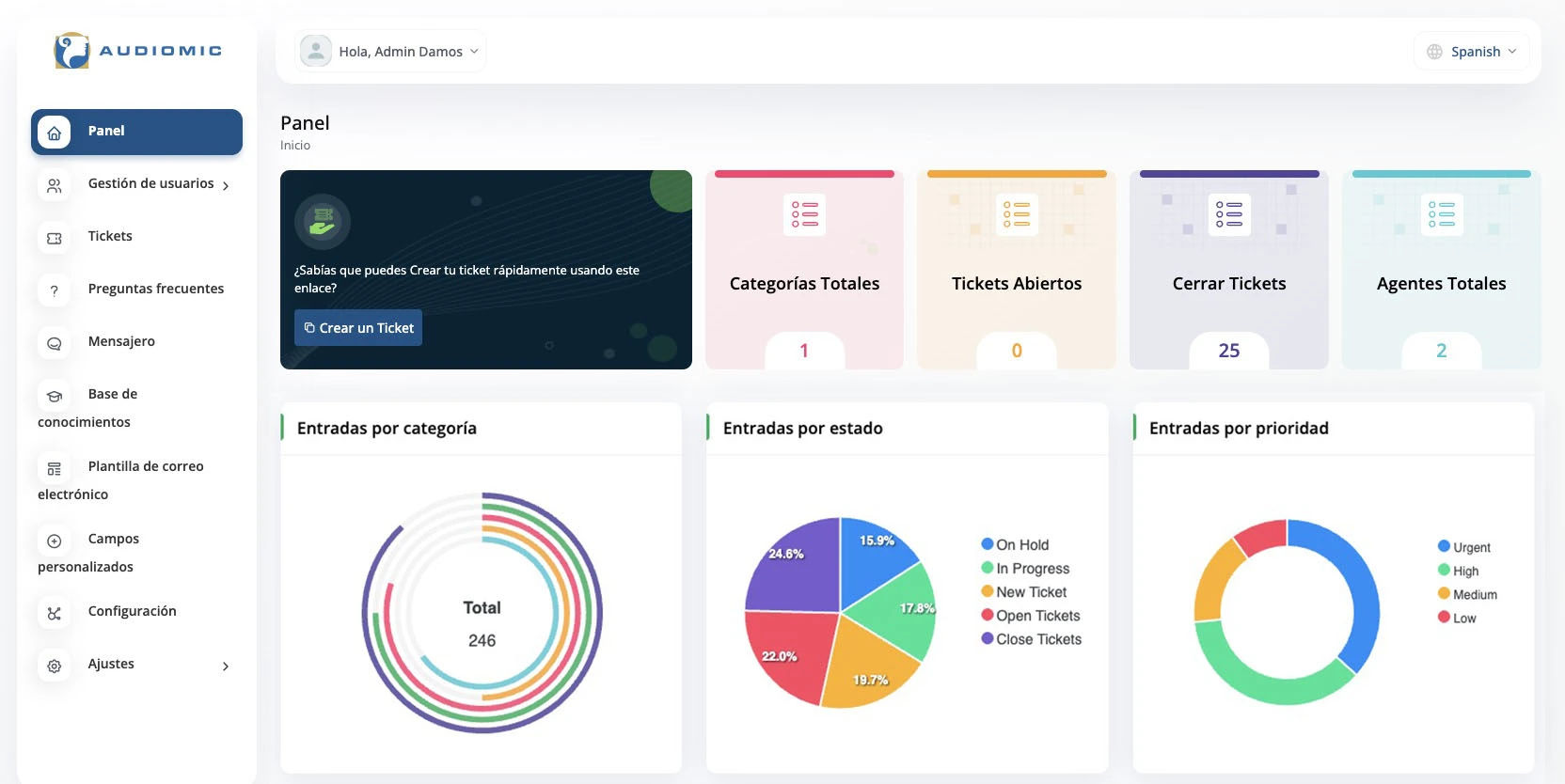Click the Crear un Ticket button
This screenshot has height=784, width=1565.
(358, 328)
